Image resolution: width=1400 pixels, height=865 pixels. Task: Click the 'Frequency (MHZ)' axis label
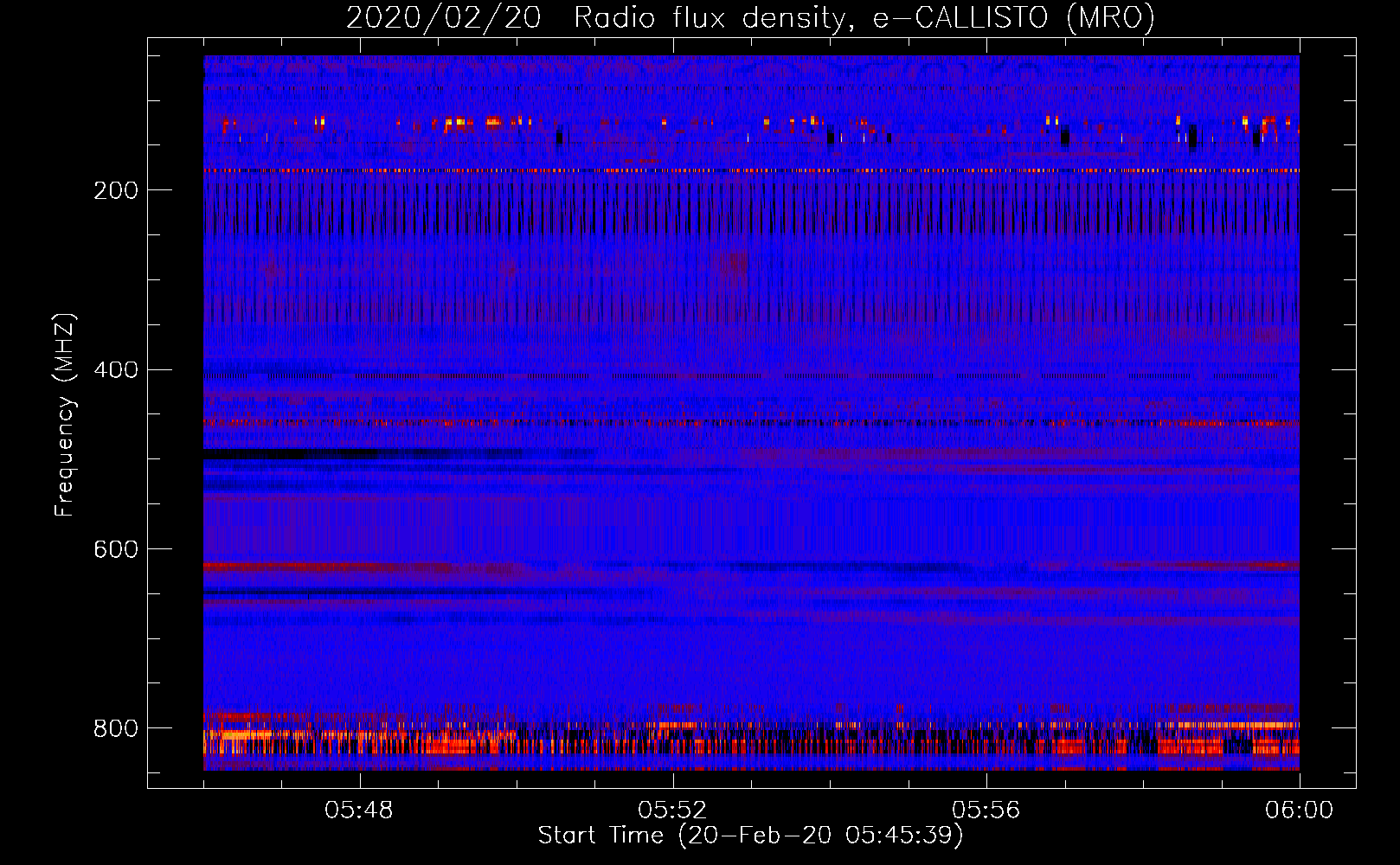pyautogui.click(x=65, y=414)
